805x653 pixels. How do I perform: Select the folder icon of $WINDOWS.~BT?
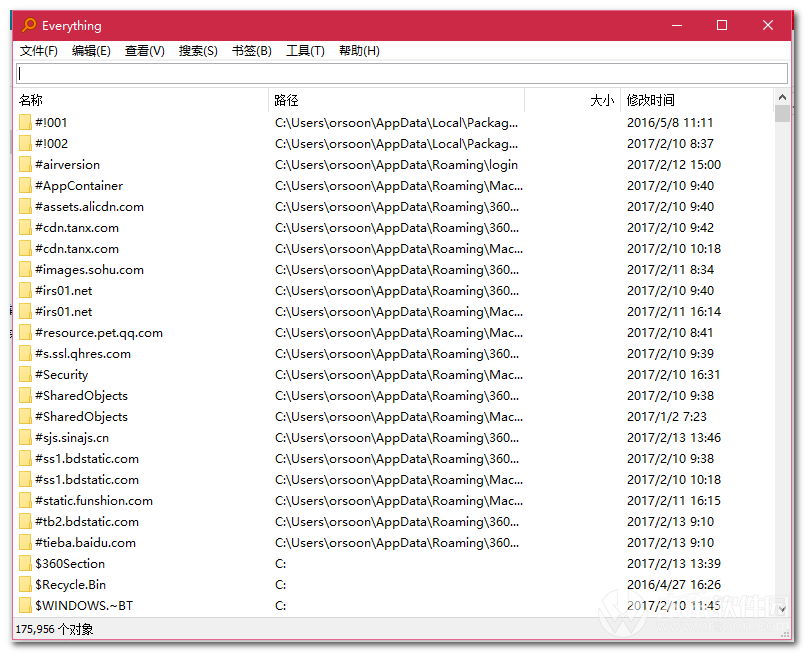[x=25, y=606]
